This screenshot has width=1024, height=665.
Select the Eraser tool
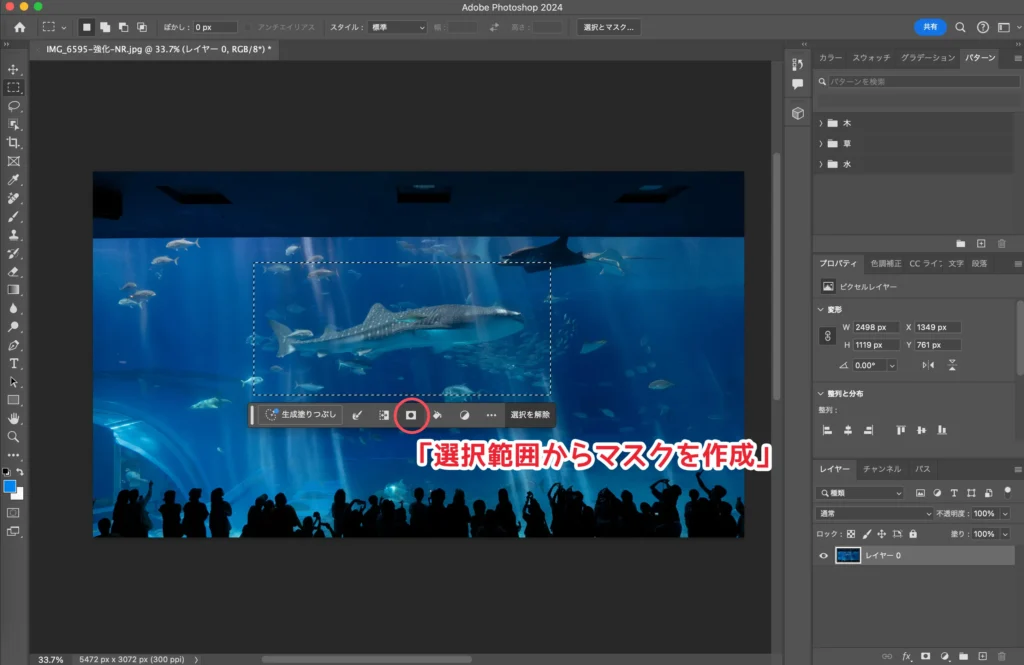click(x=14, y=271)
